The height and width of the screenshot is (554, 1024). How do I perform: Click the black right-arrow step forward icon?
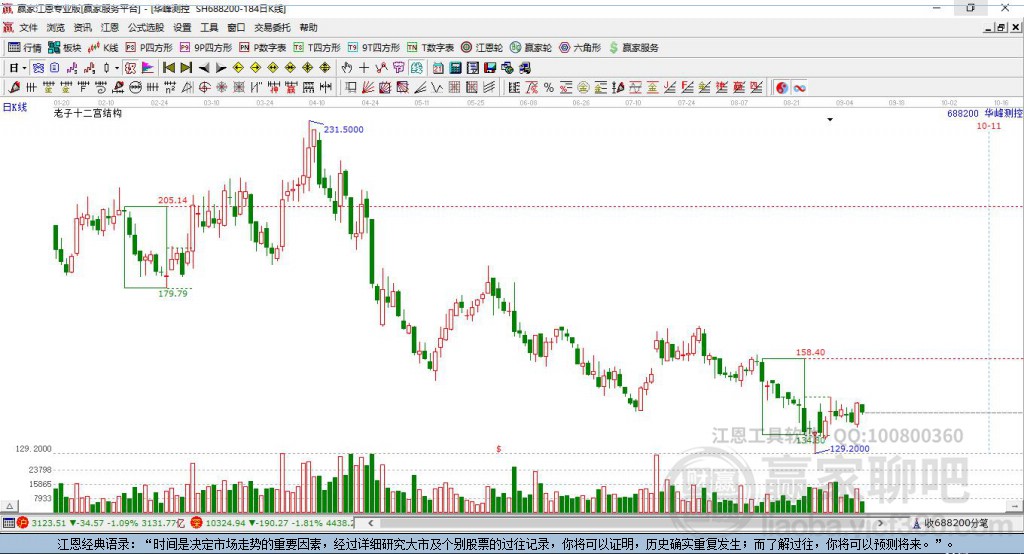coord(221,68)
